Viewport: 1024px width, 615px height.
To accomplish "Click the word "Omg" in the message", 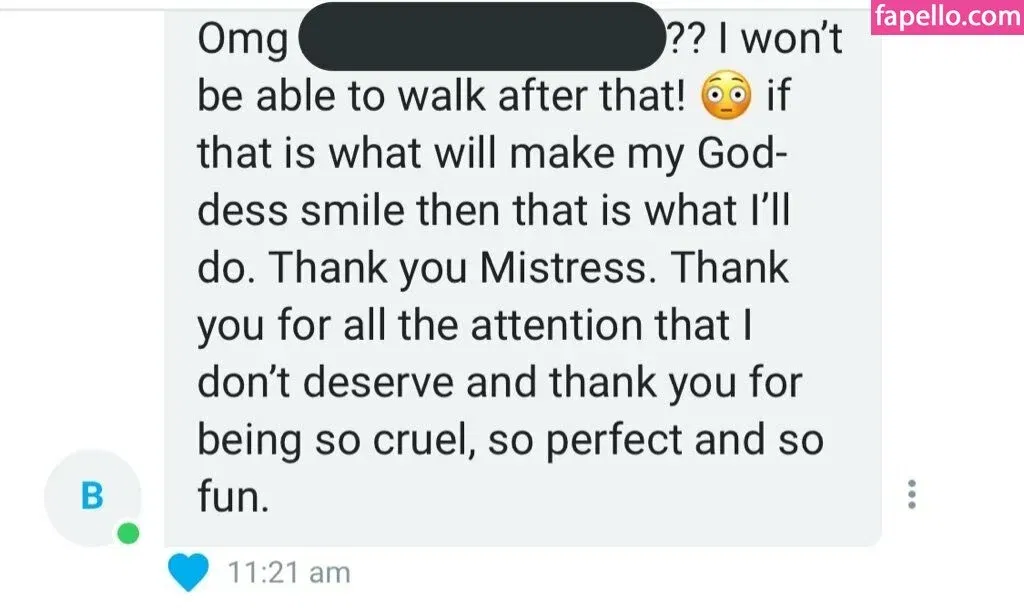I will click(x=243, y=40).
